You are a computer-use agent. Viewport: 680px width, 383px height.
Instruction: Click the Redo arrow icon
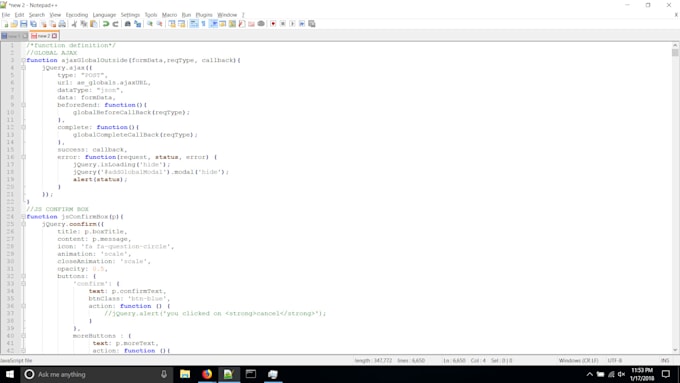tap(115, 24)
